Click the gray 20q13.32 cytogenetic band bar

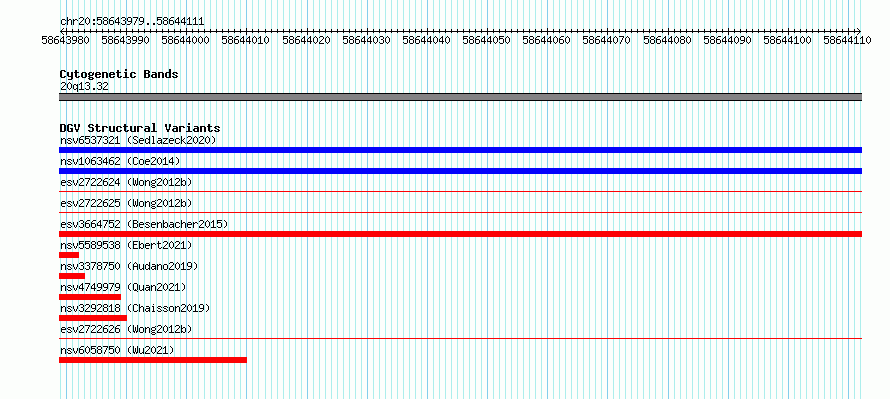[x=460, y=97]
